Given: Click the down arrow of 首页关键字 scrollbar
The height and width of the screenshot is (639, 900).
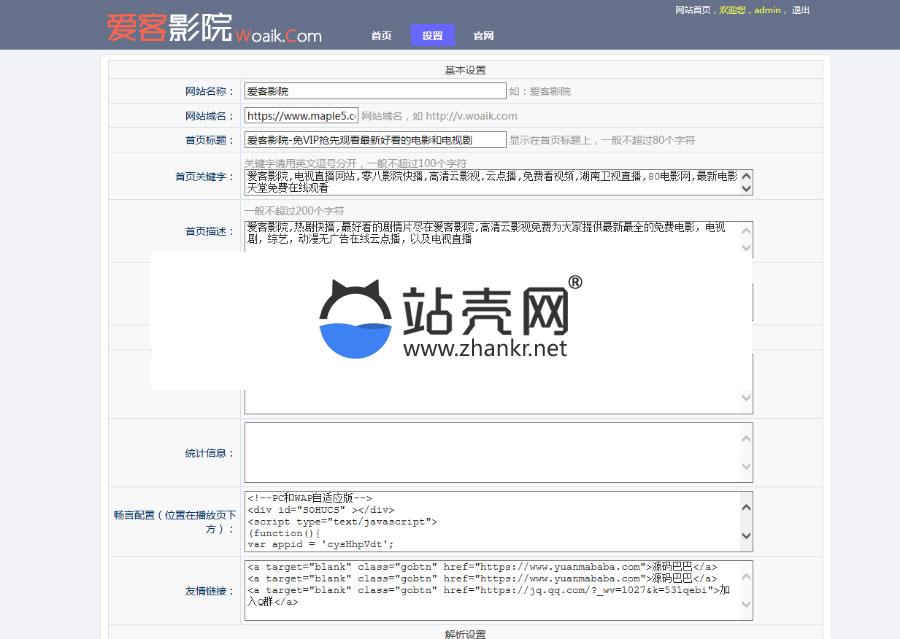Looking at the screenshot, I should 745,189.
